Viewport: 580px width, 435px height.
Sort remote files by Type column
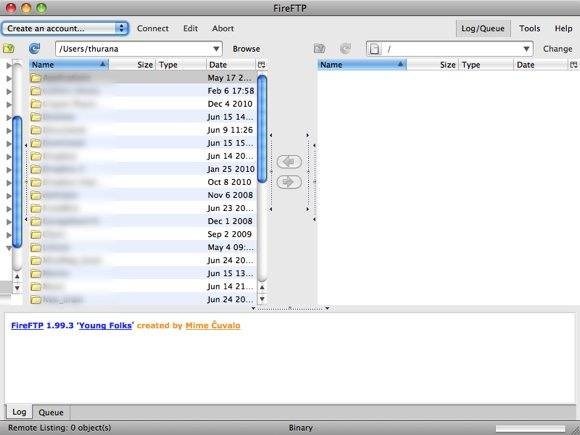tap(486, 65)
